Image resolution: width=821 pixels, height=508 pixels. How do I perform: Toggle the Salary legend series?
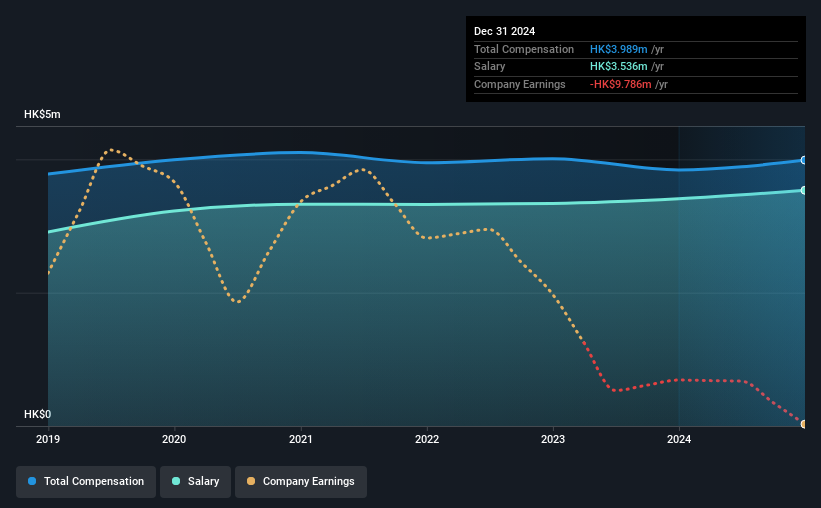click(x=195, y=482)
